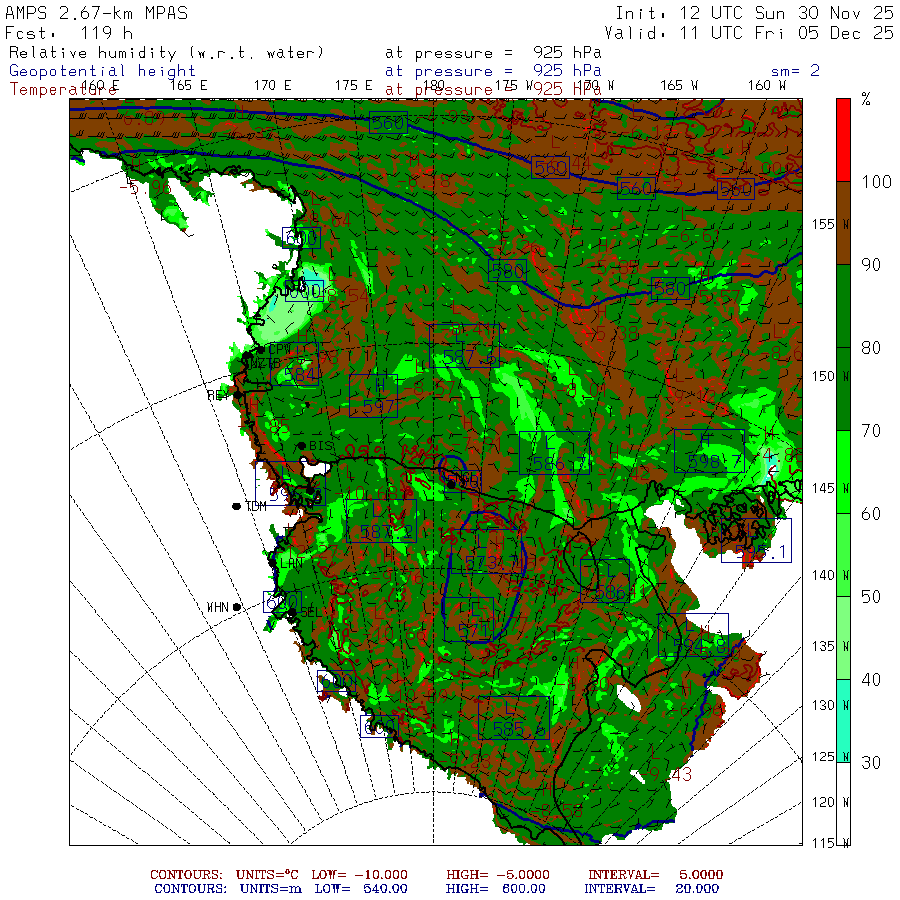This screenshot has height=900, width=900.
Task: Click the boxed L 587.2 height label
Action: click(382, 521)
